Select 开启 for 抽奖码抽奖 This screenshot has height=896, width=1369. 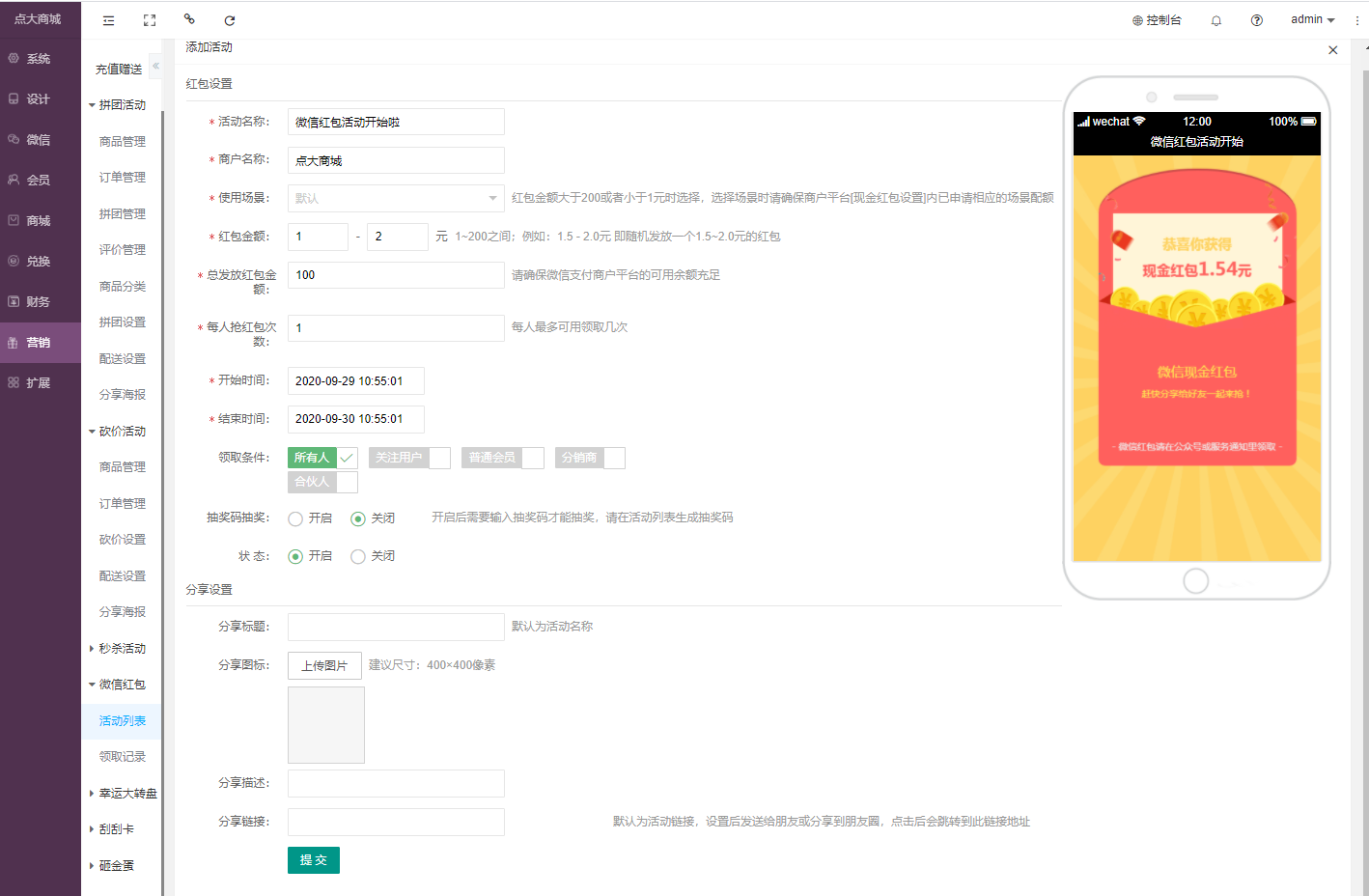coord(310,518)
